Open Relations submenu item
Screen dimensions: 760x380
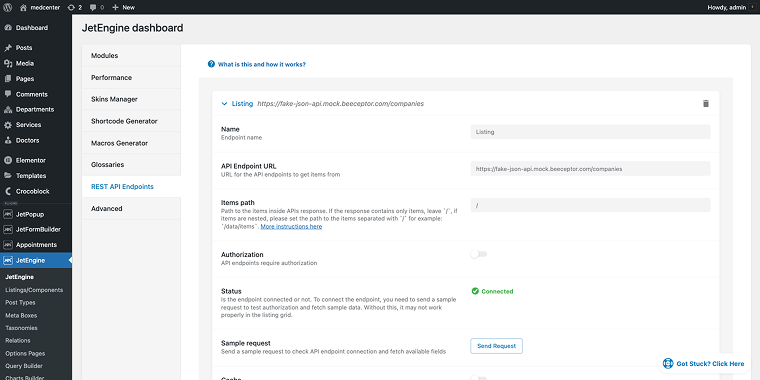point(17,340)
